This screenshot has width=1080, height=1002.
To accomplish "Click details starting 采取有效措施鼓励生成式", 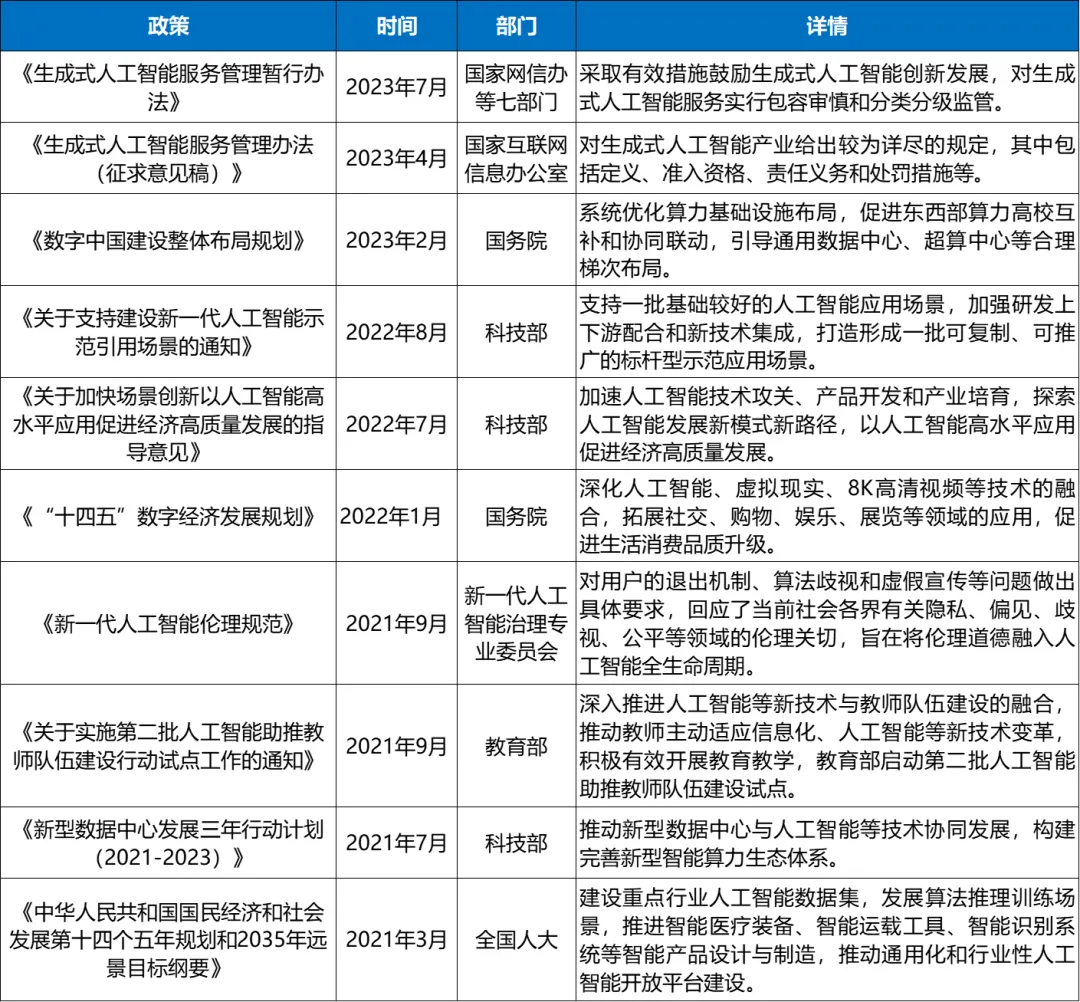I will [827, 87].
